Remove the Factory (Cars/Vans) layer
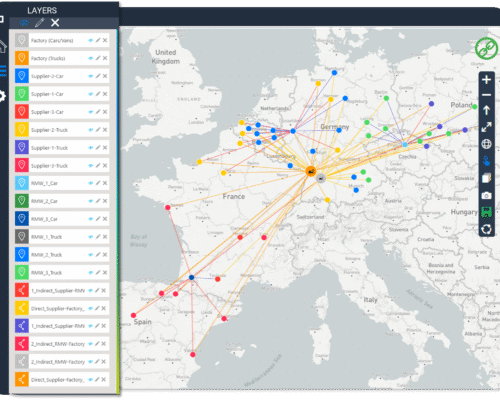The height and width of the screenshot is (400, 500). [x=105, y=40]
